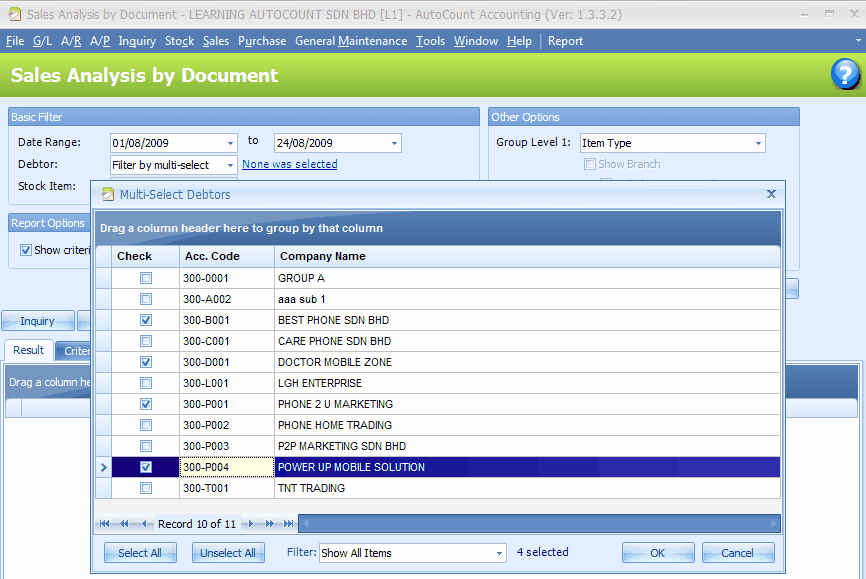Check the box for CARE PHONE SDN BHD

[145, 341]
